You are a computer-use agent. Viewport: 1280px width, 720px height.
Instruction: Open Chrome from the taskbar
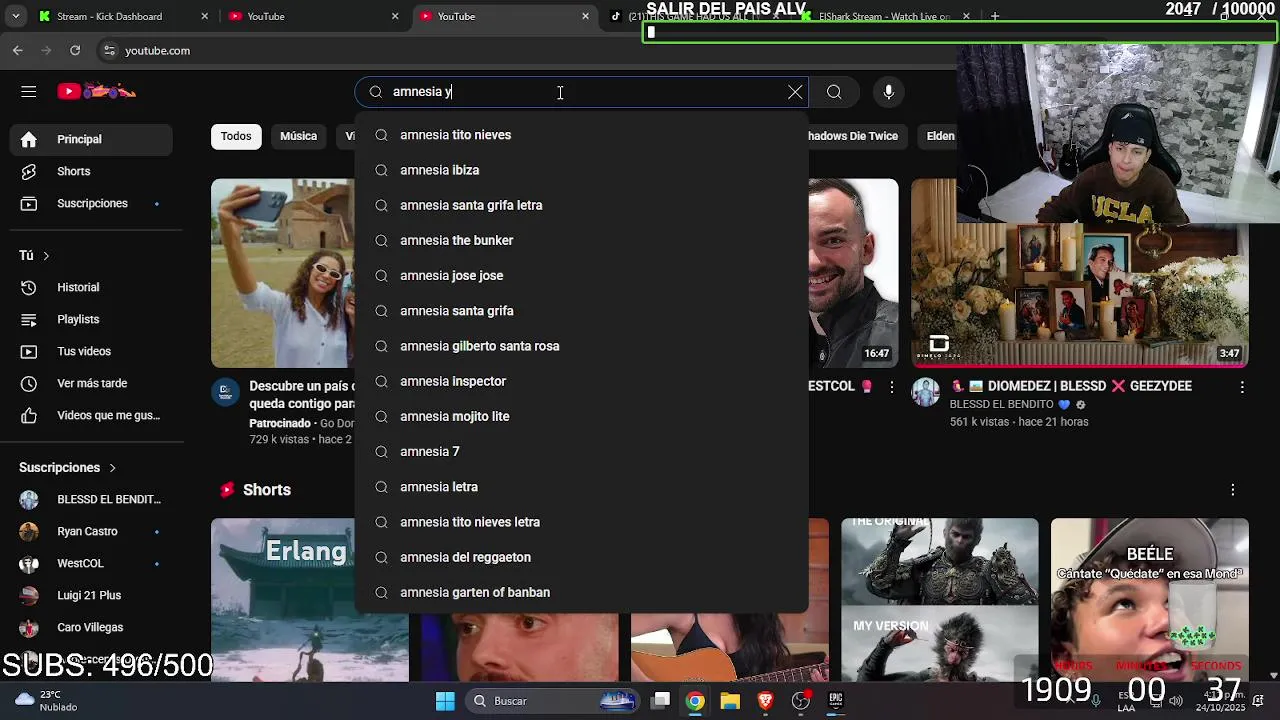click(695, 701)
